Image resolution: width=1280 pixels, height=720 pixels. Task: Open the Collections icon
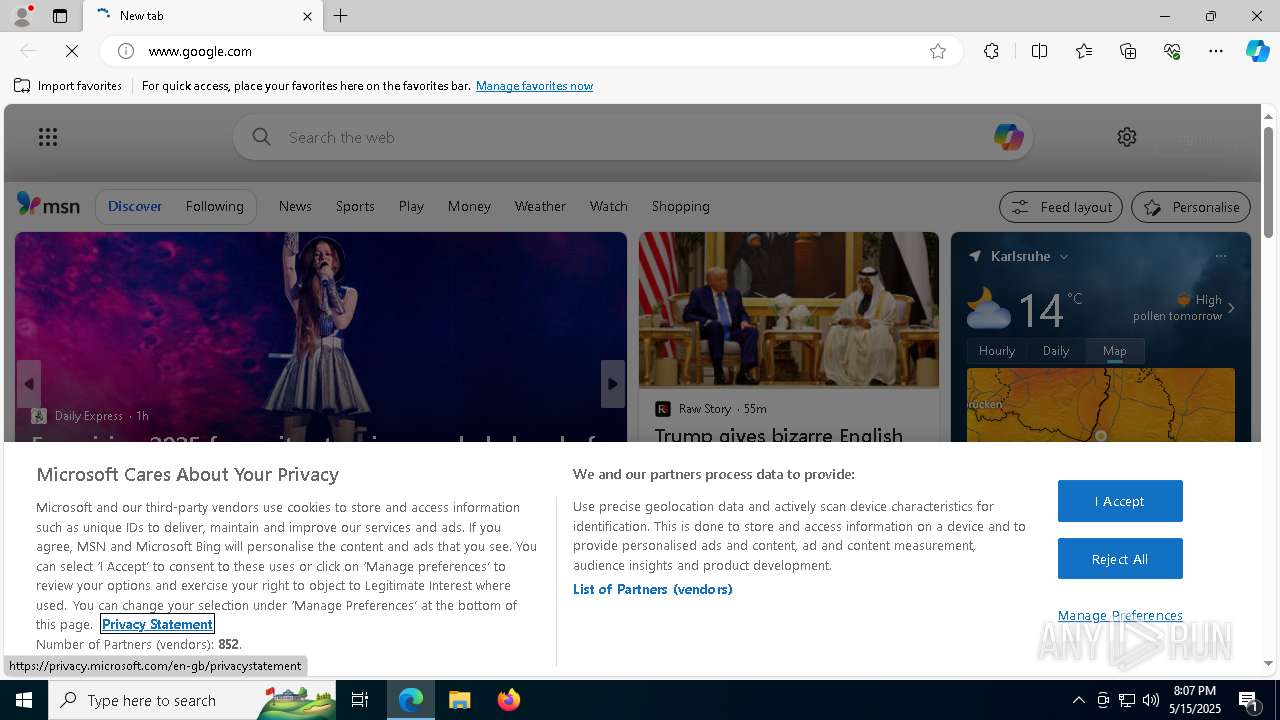(1128, 51)
